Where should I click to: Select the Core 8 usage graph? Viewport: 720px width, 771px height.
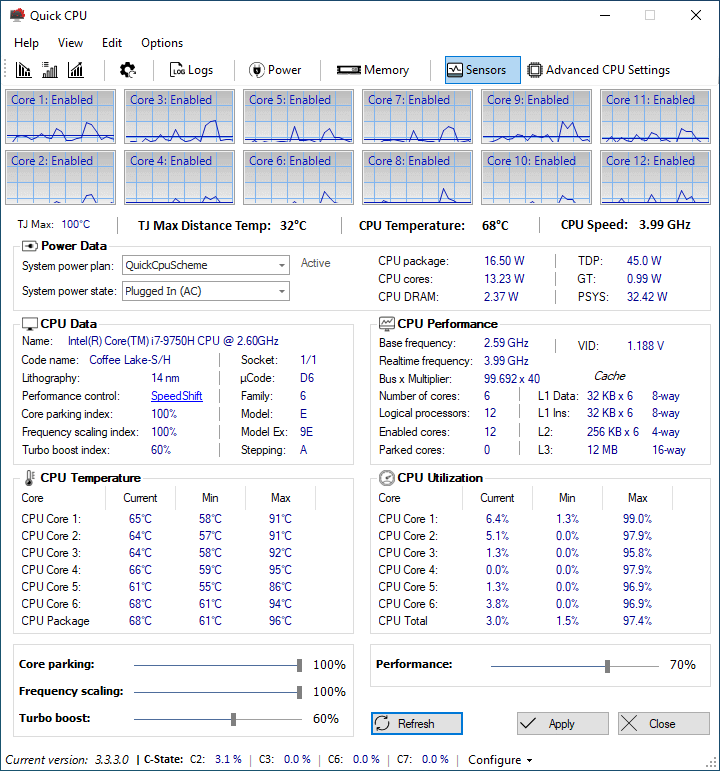click(x=418, y=178)
